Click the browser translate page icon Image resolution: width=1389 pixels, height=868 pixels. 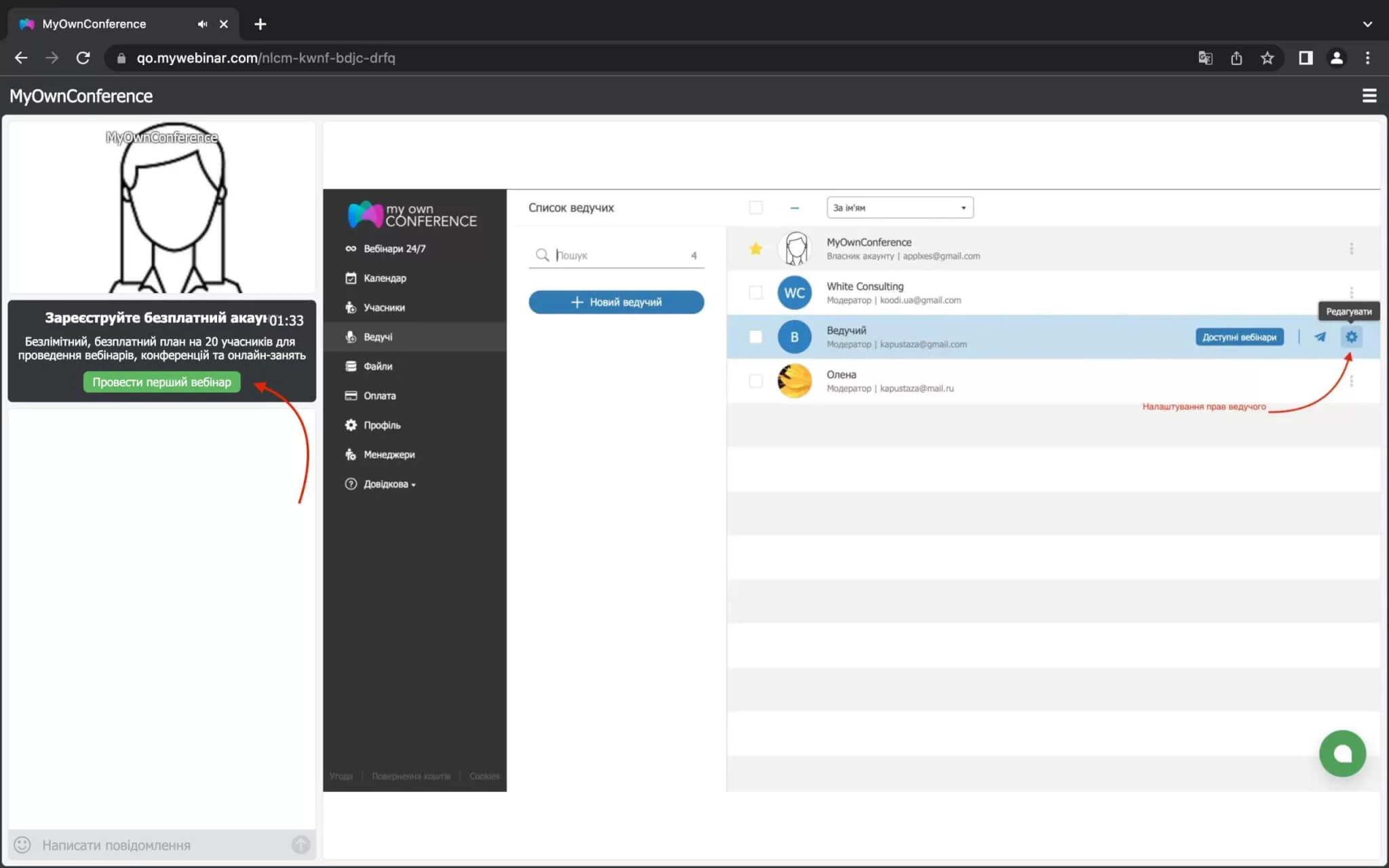click(x=1205, y=58)
